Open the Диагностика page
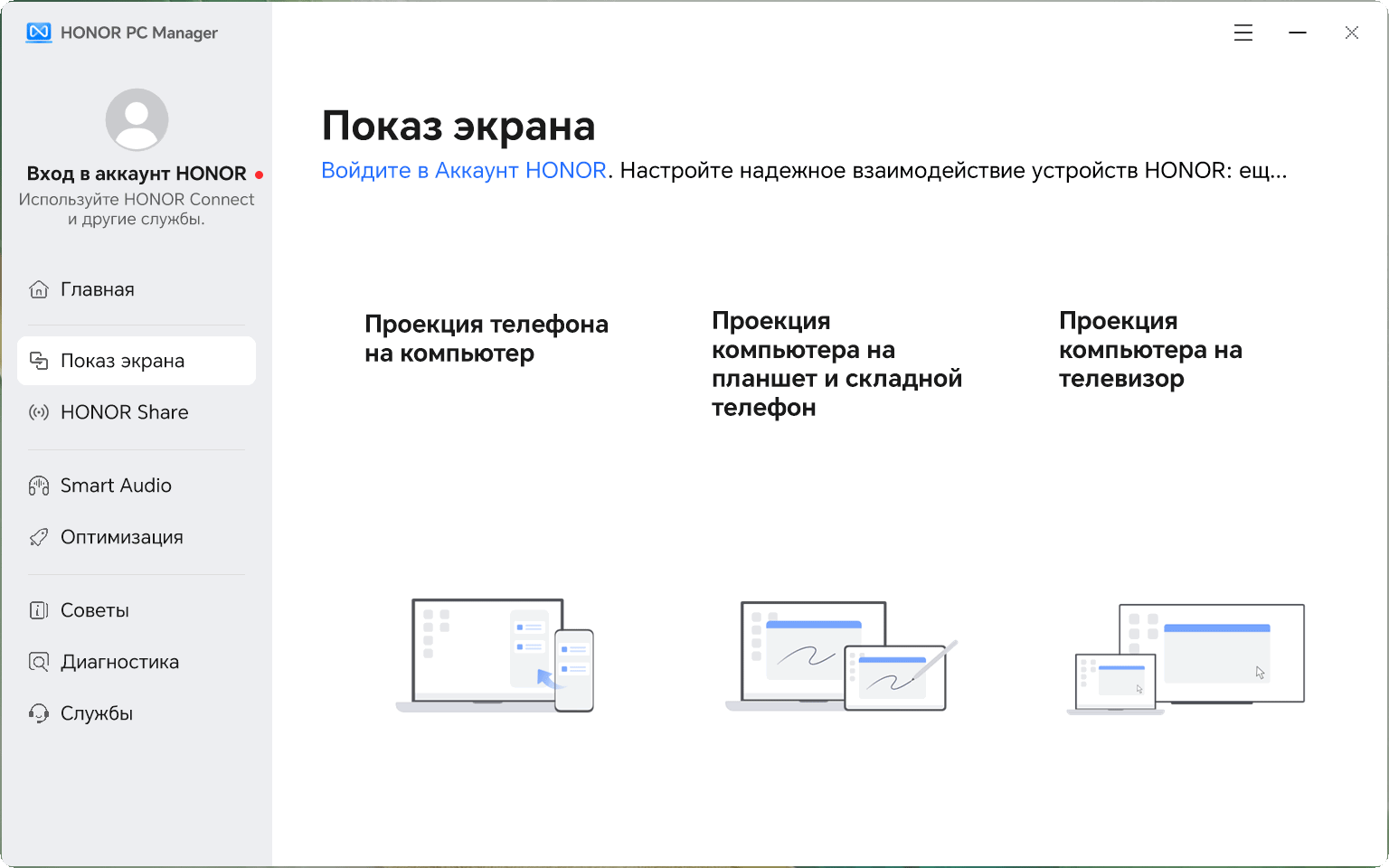The height and width of the screenshot is (868, 1389). pos(137,662)
